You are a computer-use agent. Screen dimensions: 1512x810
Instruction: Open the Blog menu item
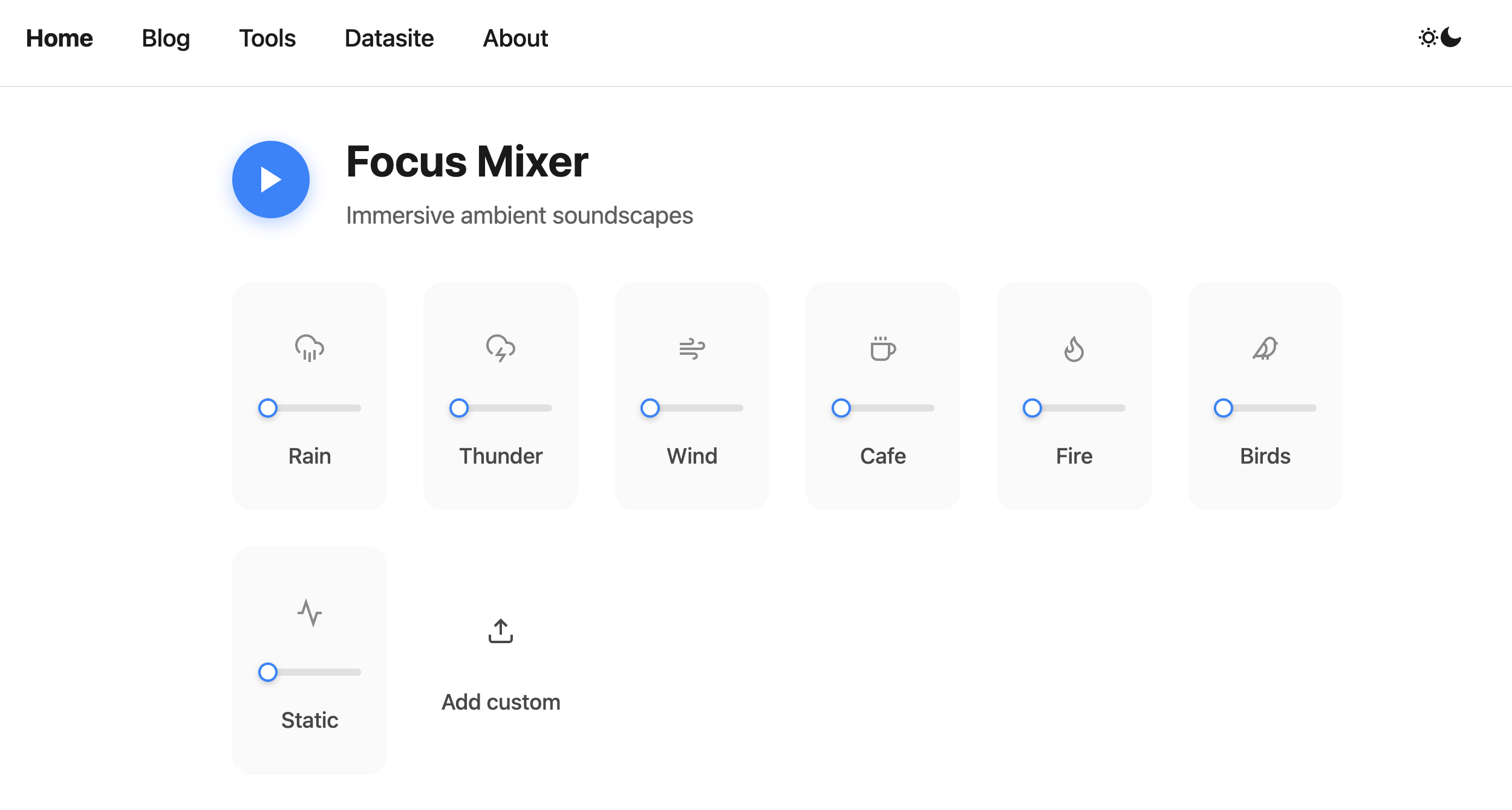point(166,38)
